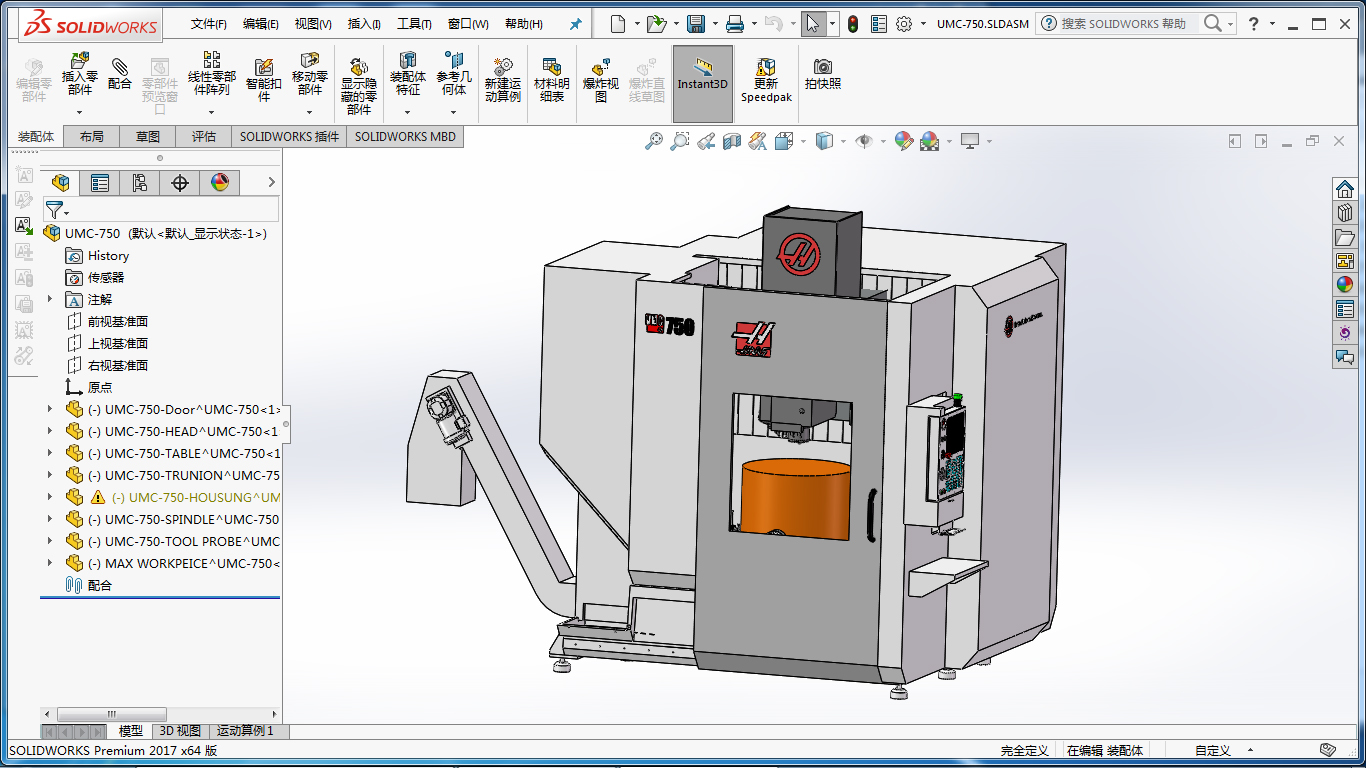
Task: Click the Section View icon in viewport toolbar
Action: pyautogui.click(x=732, y=142)
